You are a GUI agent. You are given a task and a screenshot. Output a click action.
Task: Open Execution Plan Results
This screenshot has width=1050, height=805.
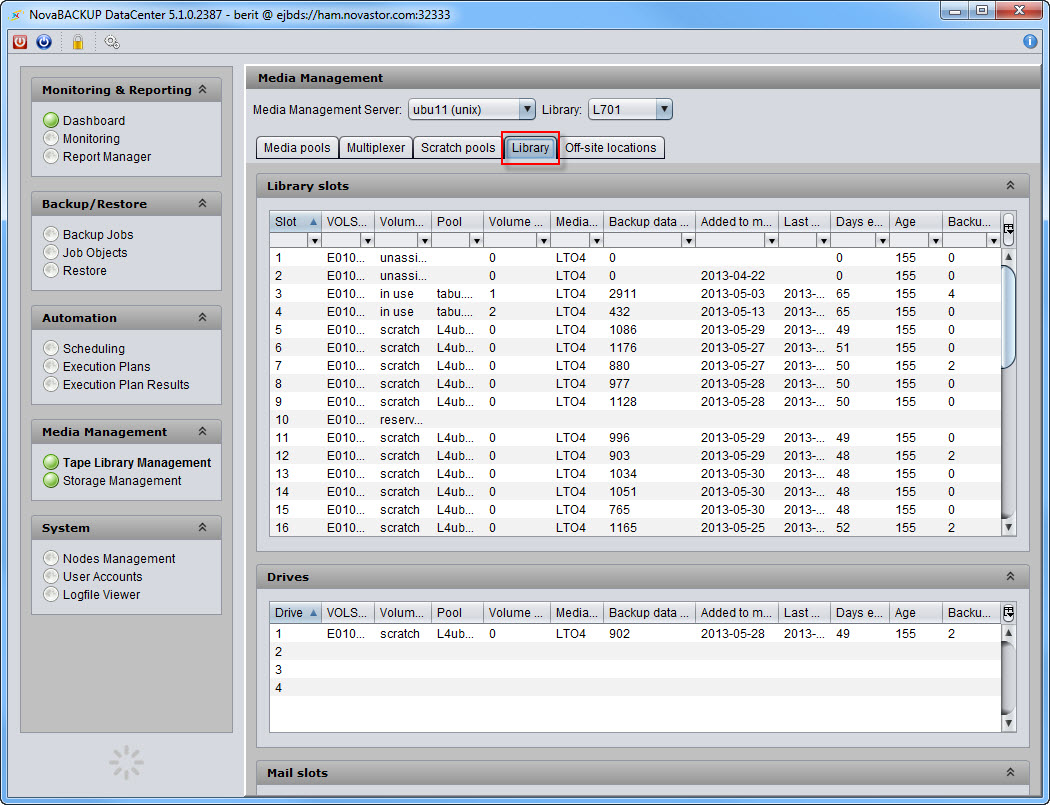(x=126, y=384)
